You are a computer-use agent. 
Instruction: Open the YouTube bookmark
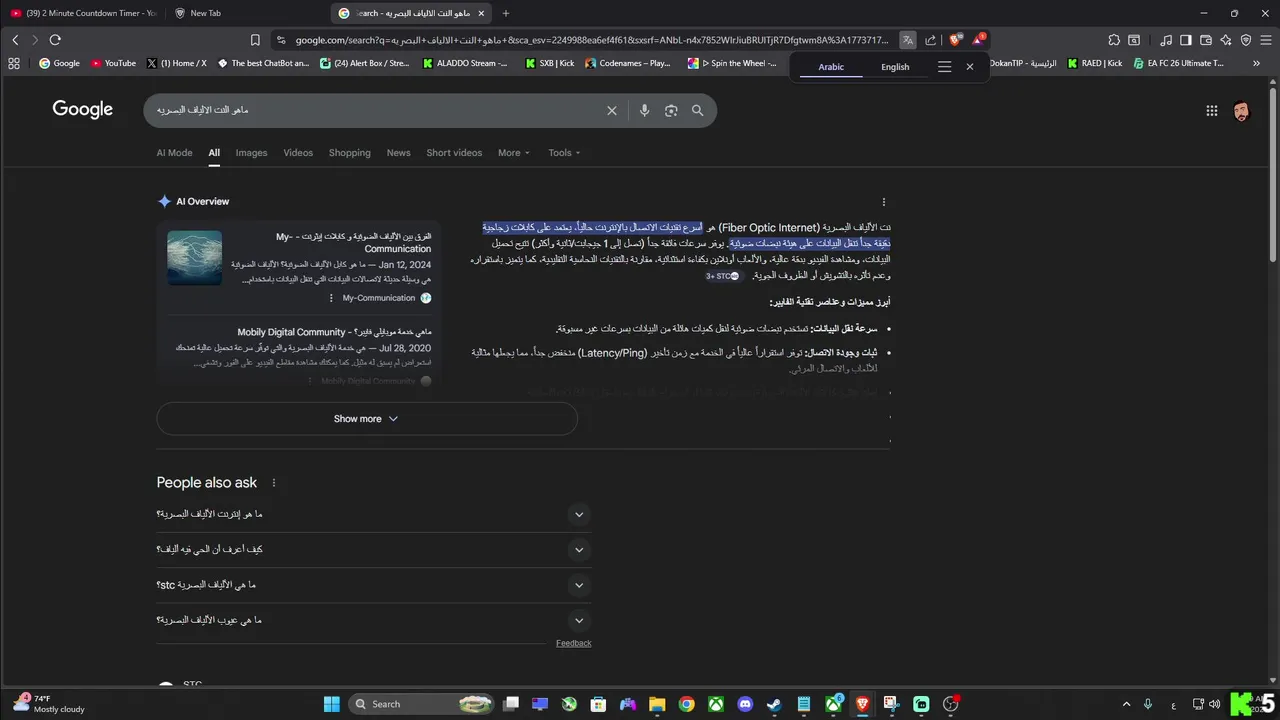[x=113, y=63]
